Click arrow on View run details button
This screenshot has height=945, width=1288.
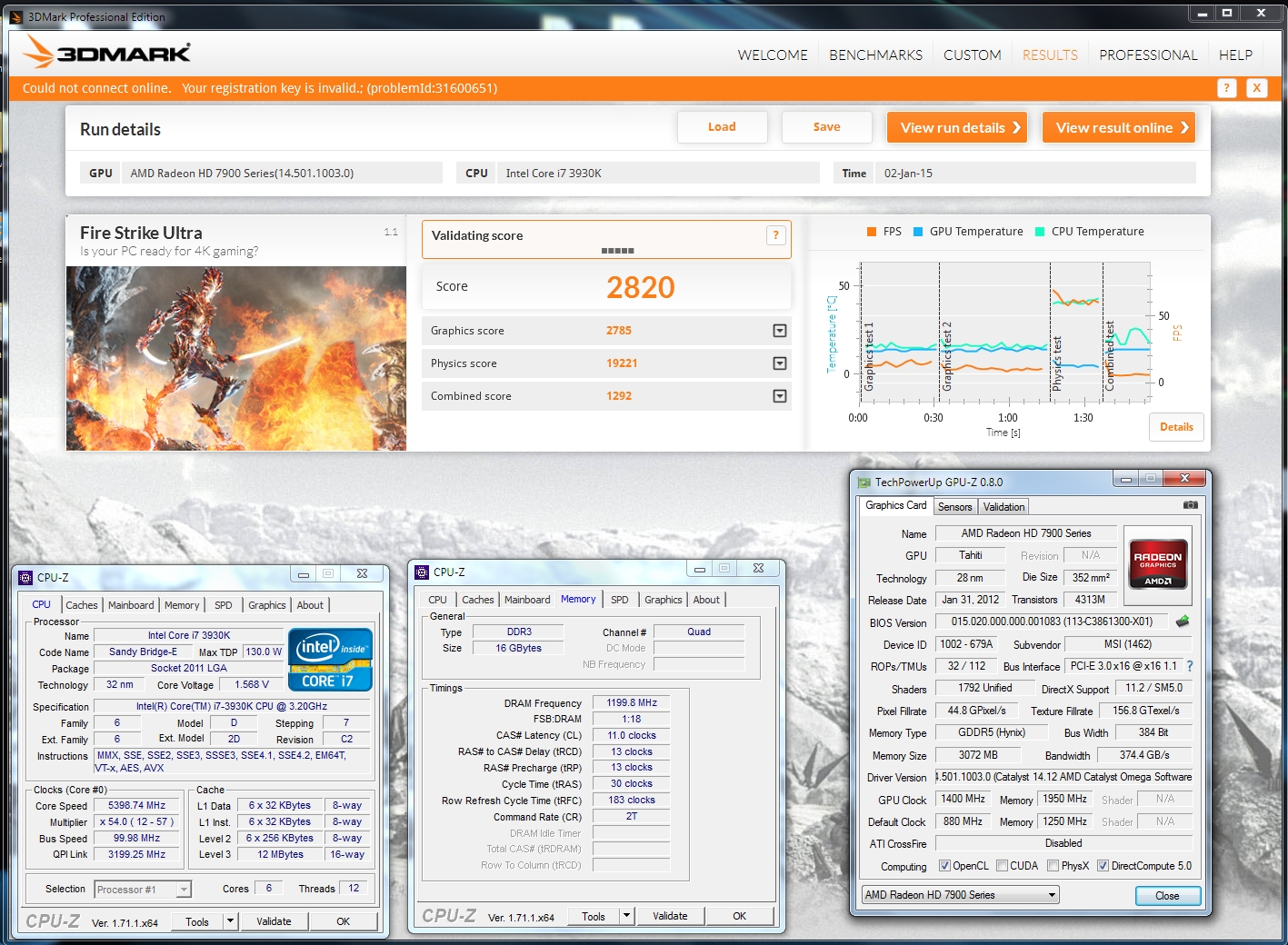tap(1016, 127)
